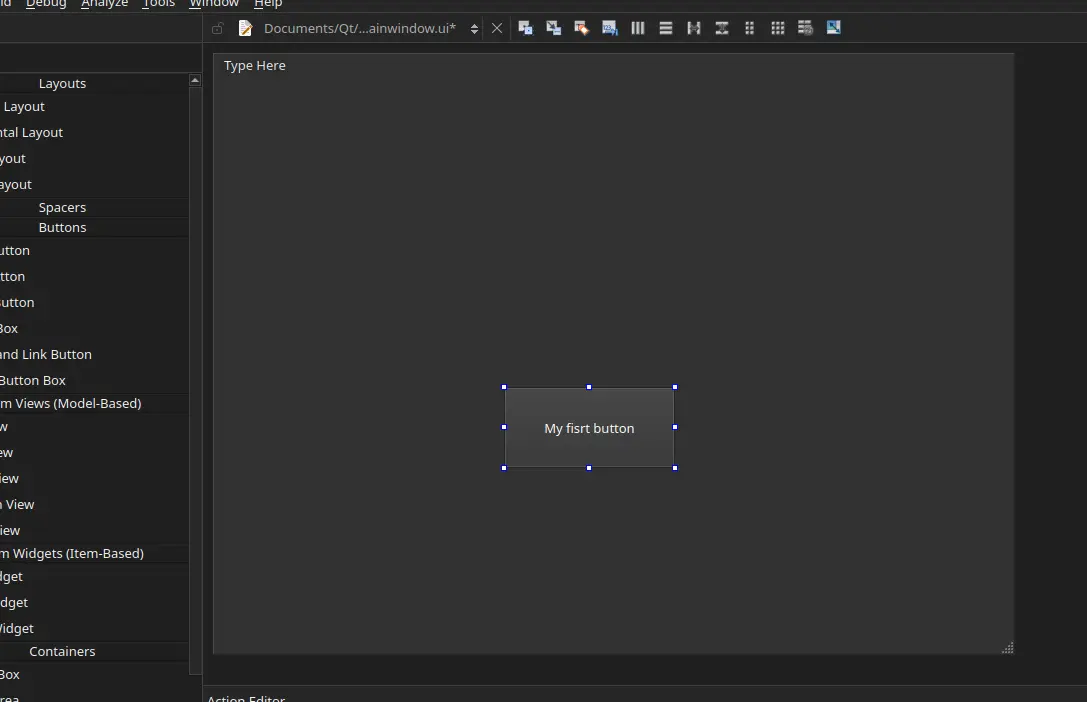
Task: Click the widget box scroll up arrow
Action: point(195,80)
